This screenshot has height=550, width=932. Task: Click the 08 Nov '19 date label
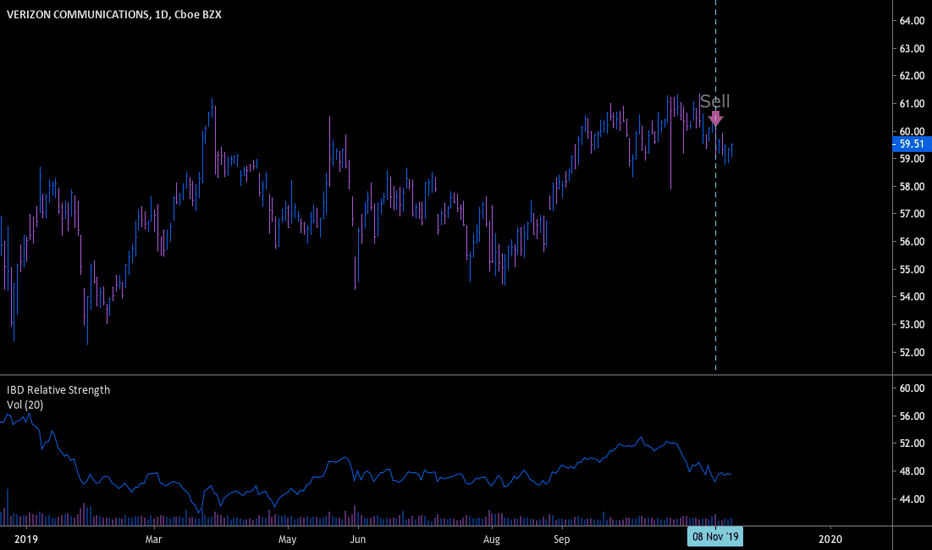[716, 537]
